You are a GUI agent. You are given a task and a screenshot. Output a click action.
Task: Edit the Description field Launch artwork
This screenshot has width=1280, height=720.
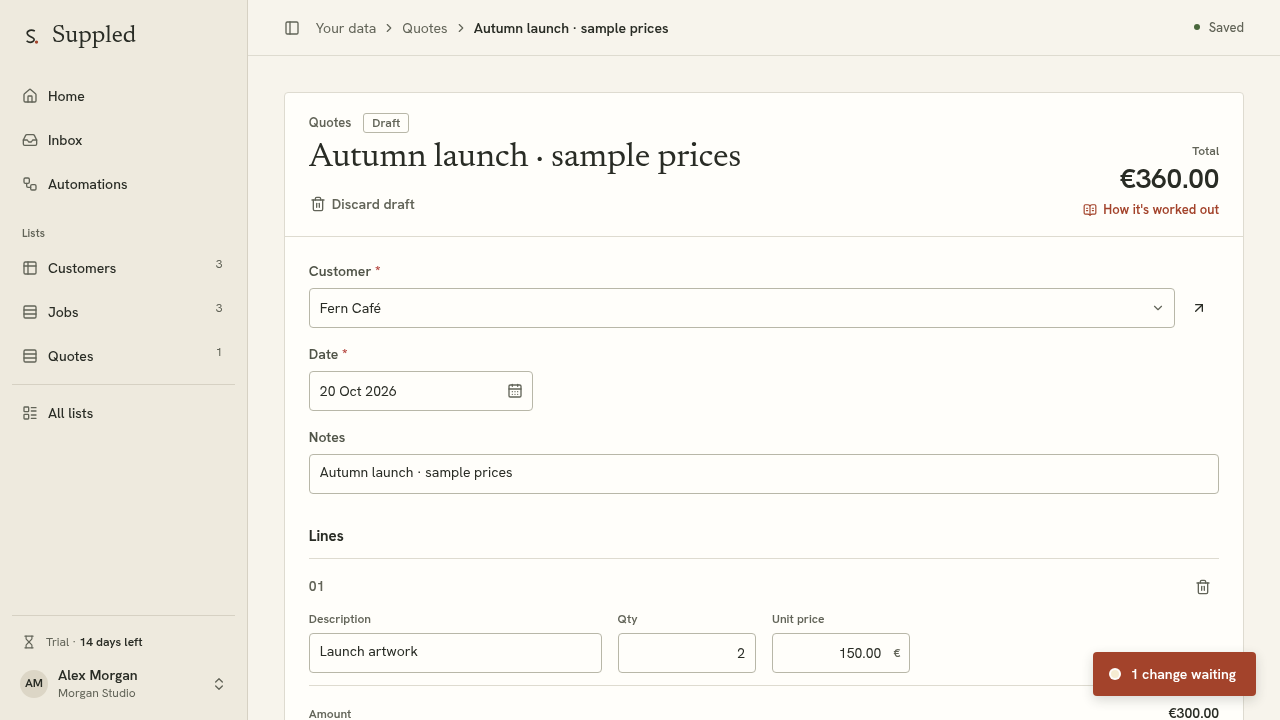tap(455, 652)
